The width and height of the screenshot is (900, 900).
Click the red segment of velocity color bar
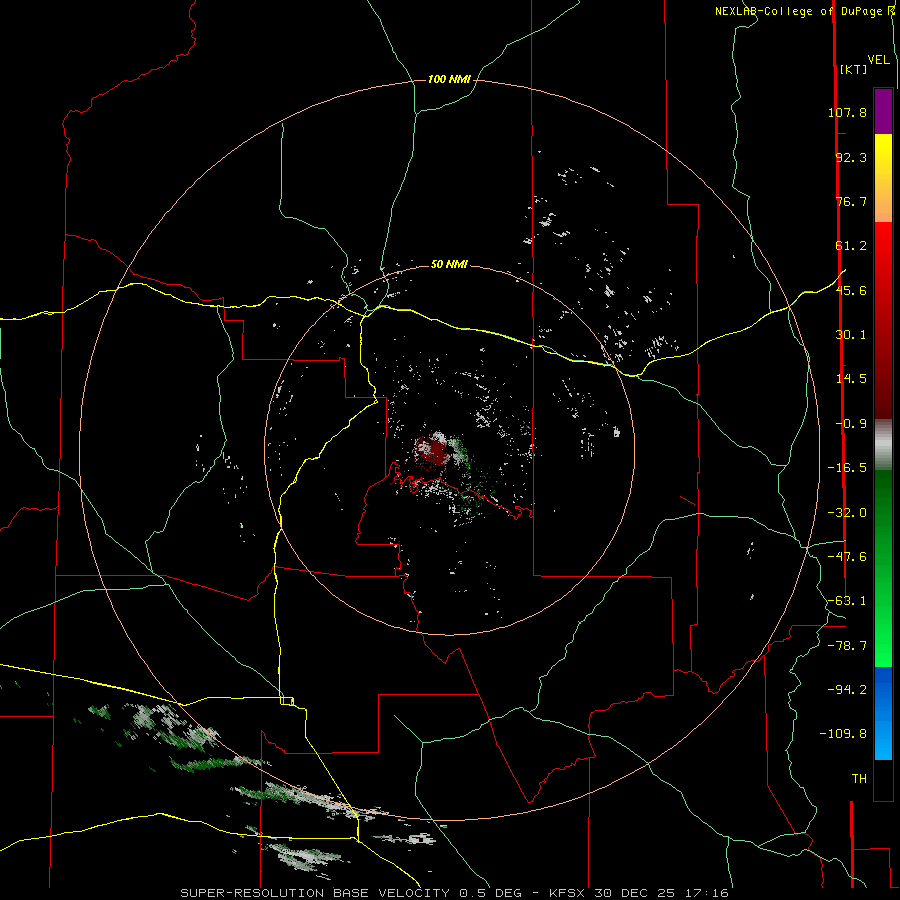click(883, 320)
